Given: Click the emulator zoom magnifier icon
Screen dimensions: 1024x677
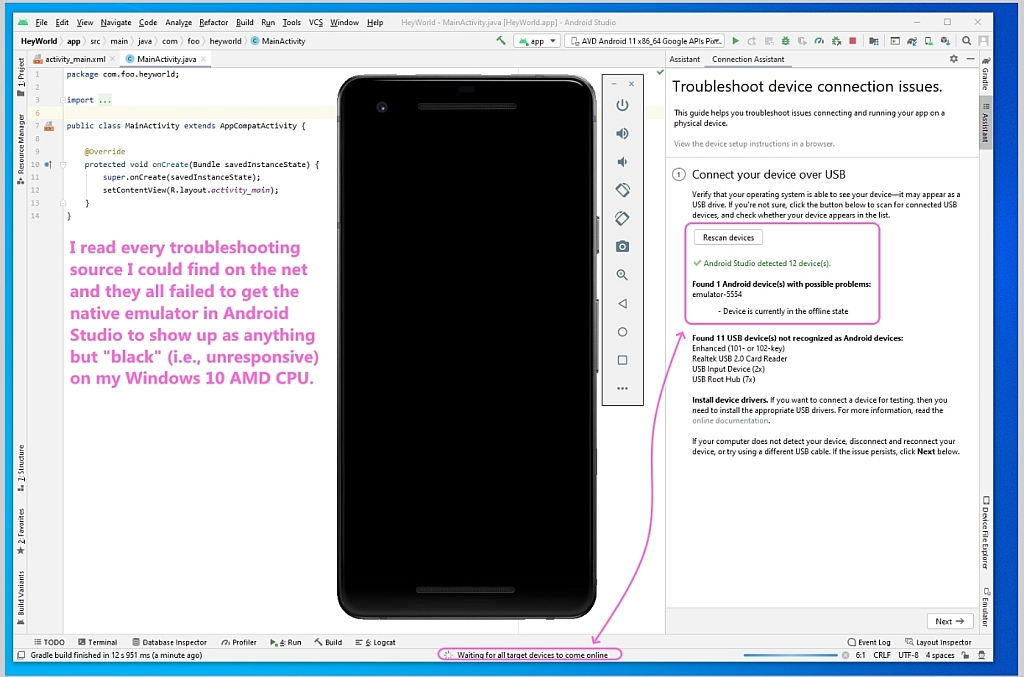Looking at the screenshot, I should pyautogui.click(x=622, y=275).
